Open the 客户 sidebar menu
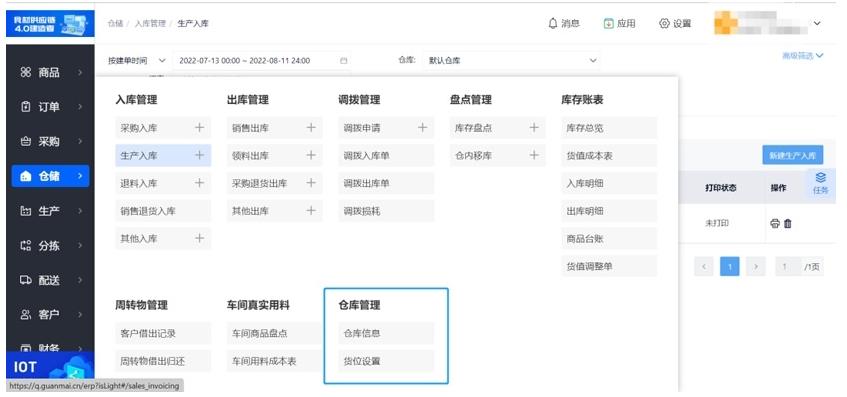 pos(50,315)
